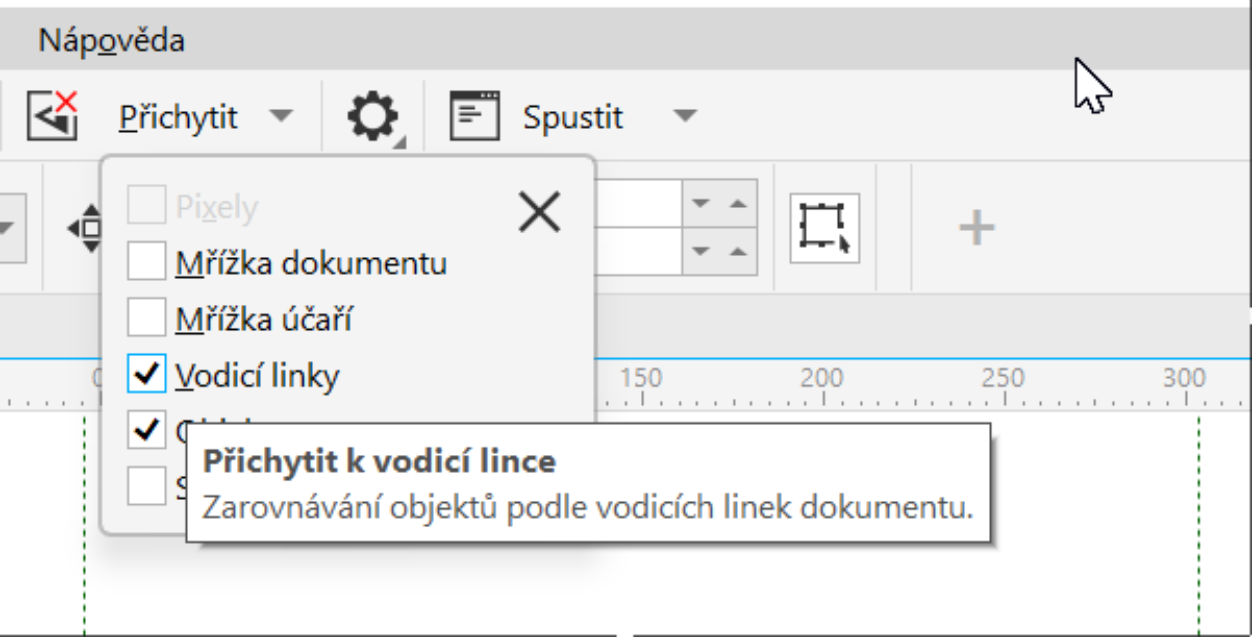Click the dashed bounding box selection icon
1252x637 pixels.
824,228
